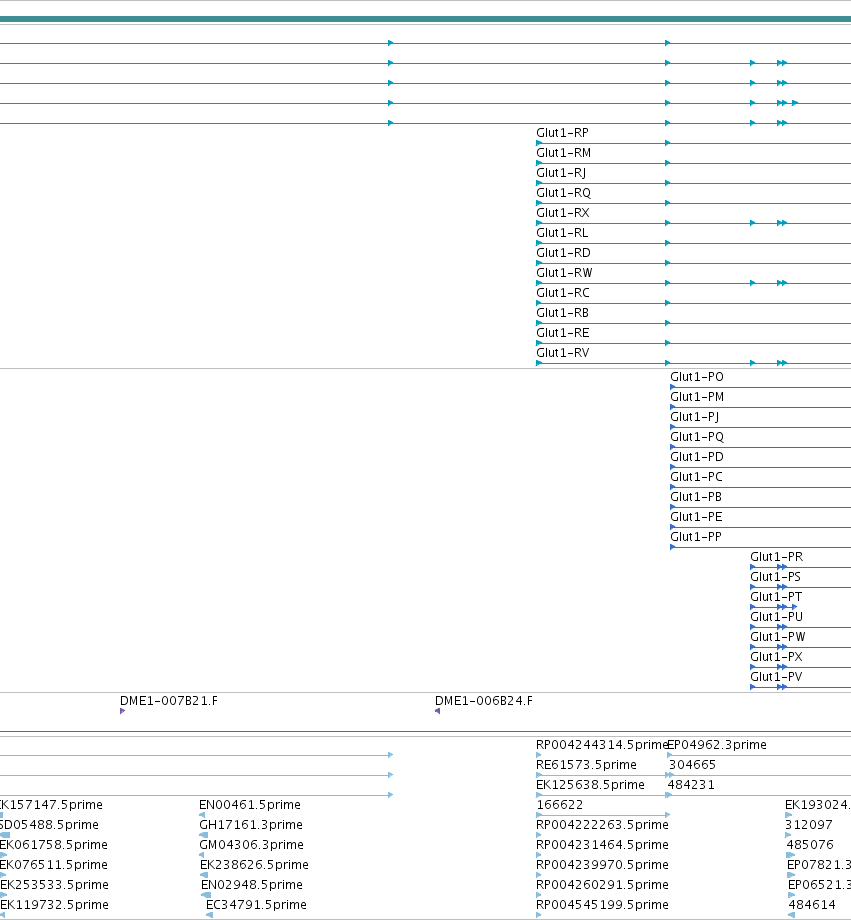
Task: Click the Glut1-PC protein label
Action: click(x=697, y=477)
